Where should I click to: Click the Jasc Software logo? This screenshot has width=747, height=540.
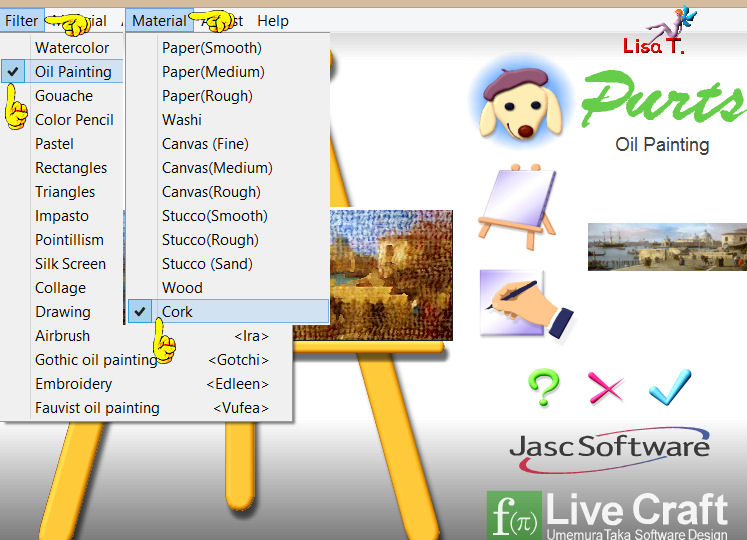pos(610,449)
